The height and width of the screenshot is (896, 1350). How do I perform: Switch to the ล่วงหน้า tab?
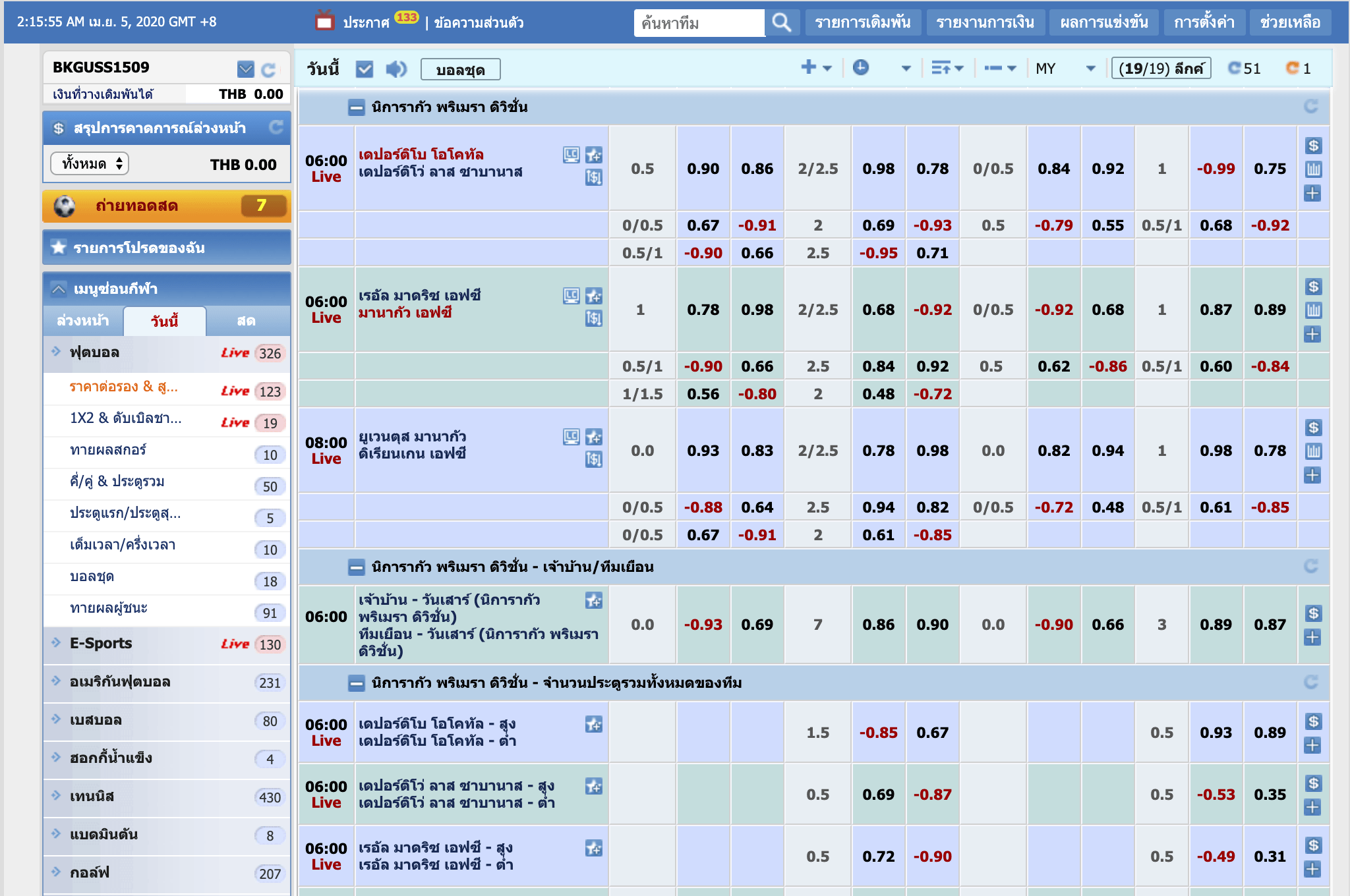[83, 321]
